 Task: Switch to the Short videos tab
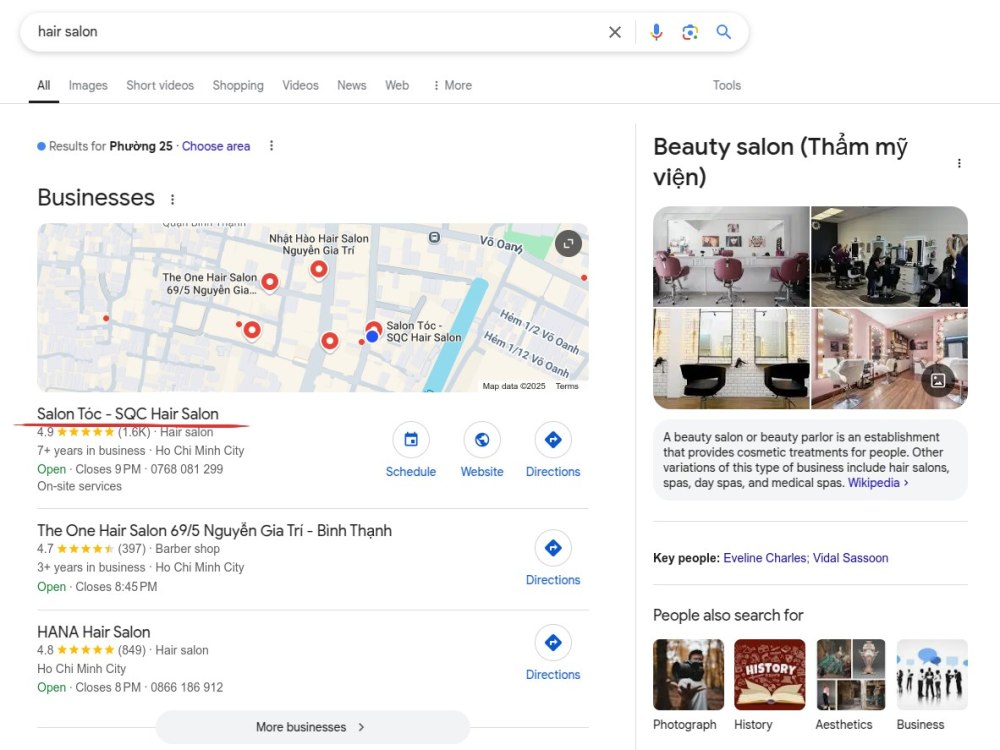point(160,85)
